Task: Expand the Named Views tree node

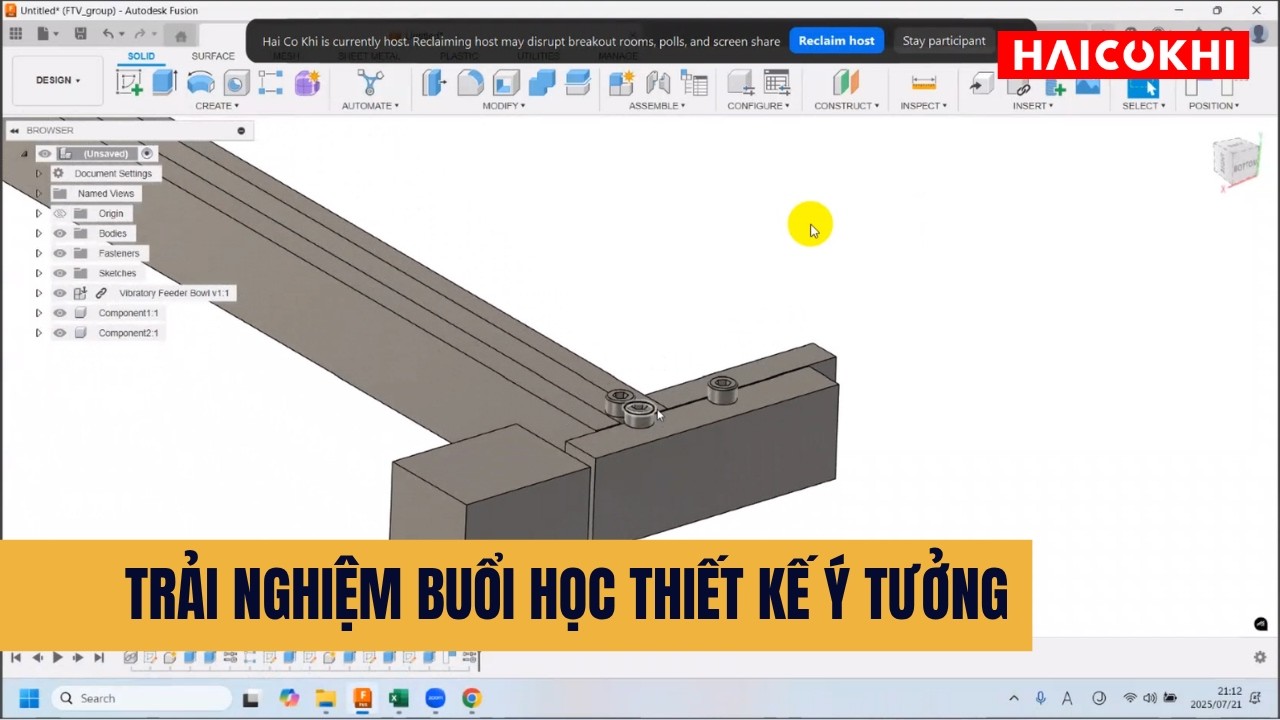Action: click(39, 193)
